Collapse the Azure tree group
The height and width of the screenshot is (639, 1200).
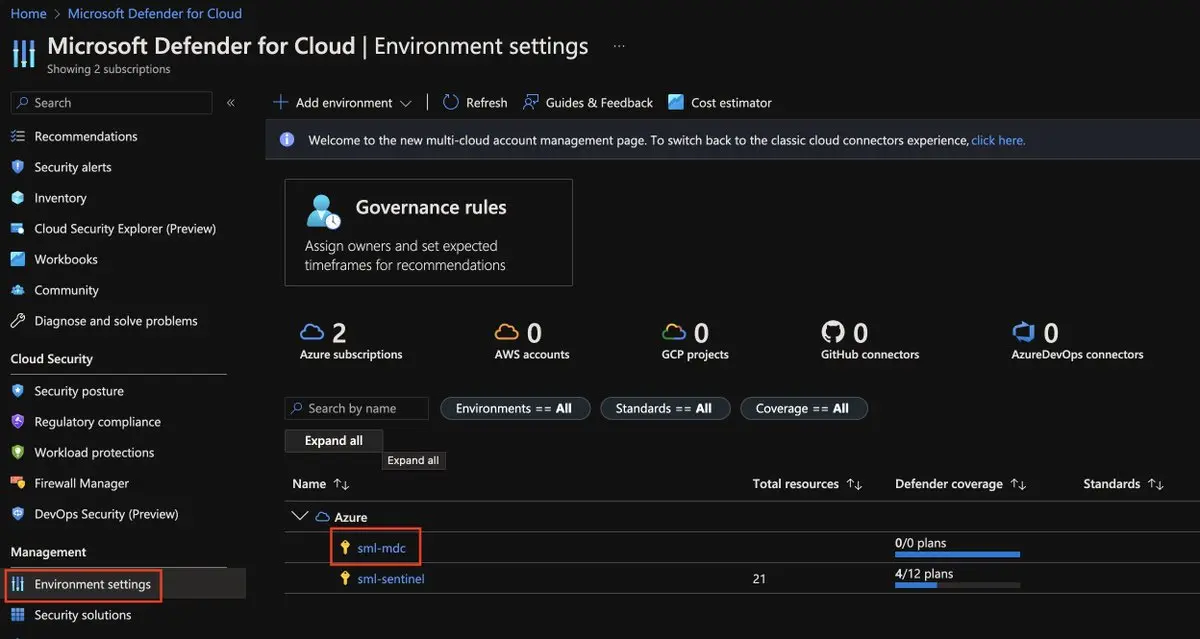point(298,516)
